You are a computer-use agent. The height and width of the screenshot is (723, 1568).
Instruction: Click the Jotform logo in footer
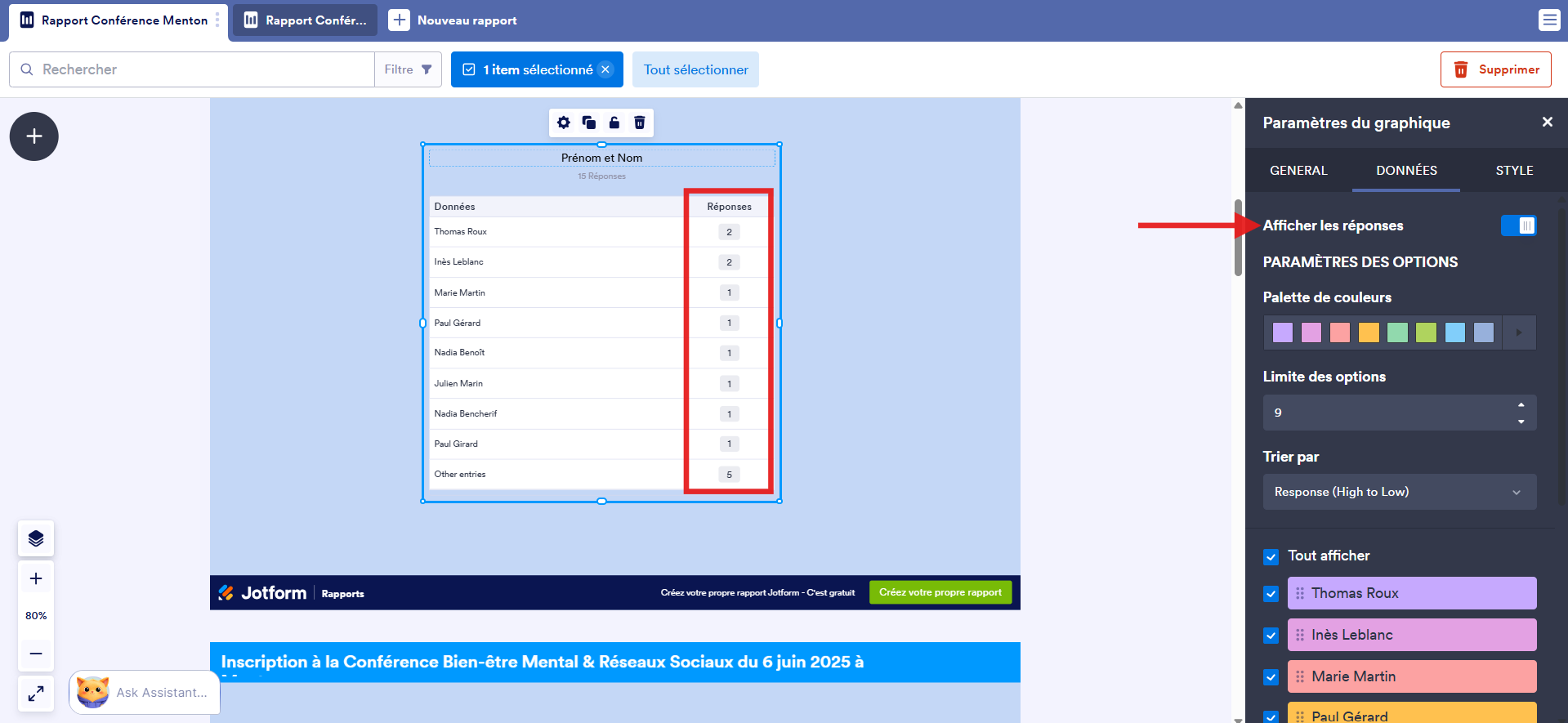262,593
